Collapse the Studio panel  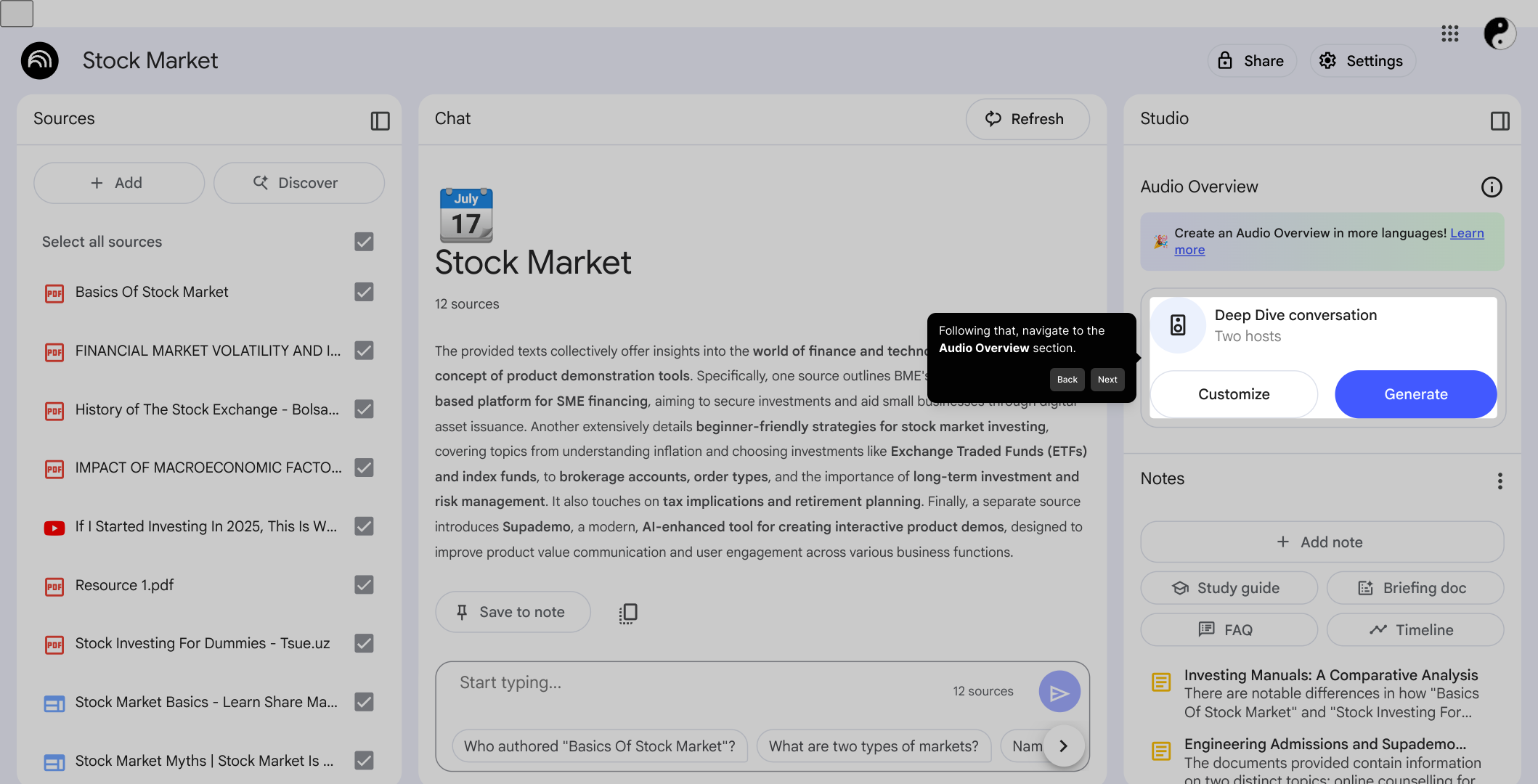[1500, 121]
